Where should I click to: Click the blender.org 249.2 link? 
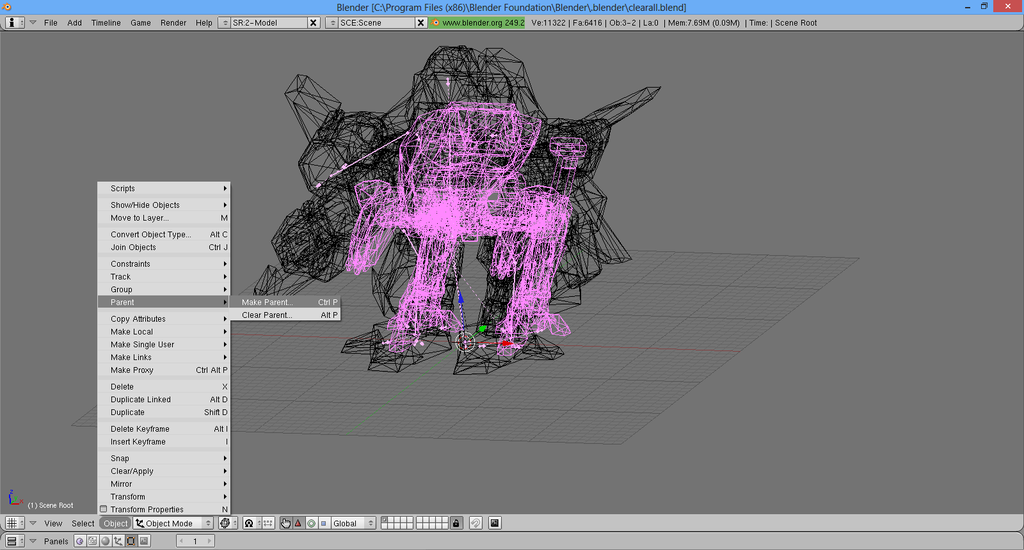coord(477,22)
